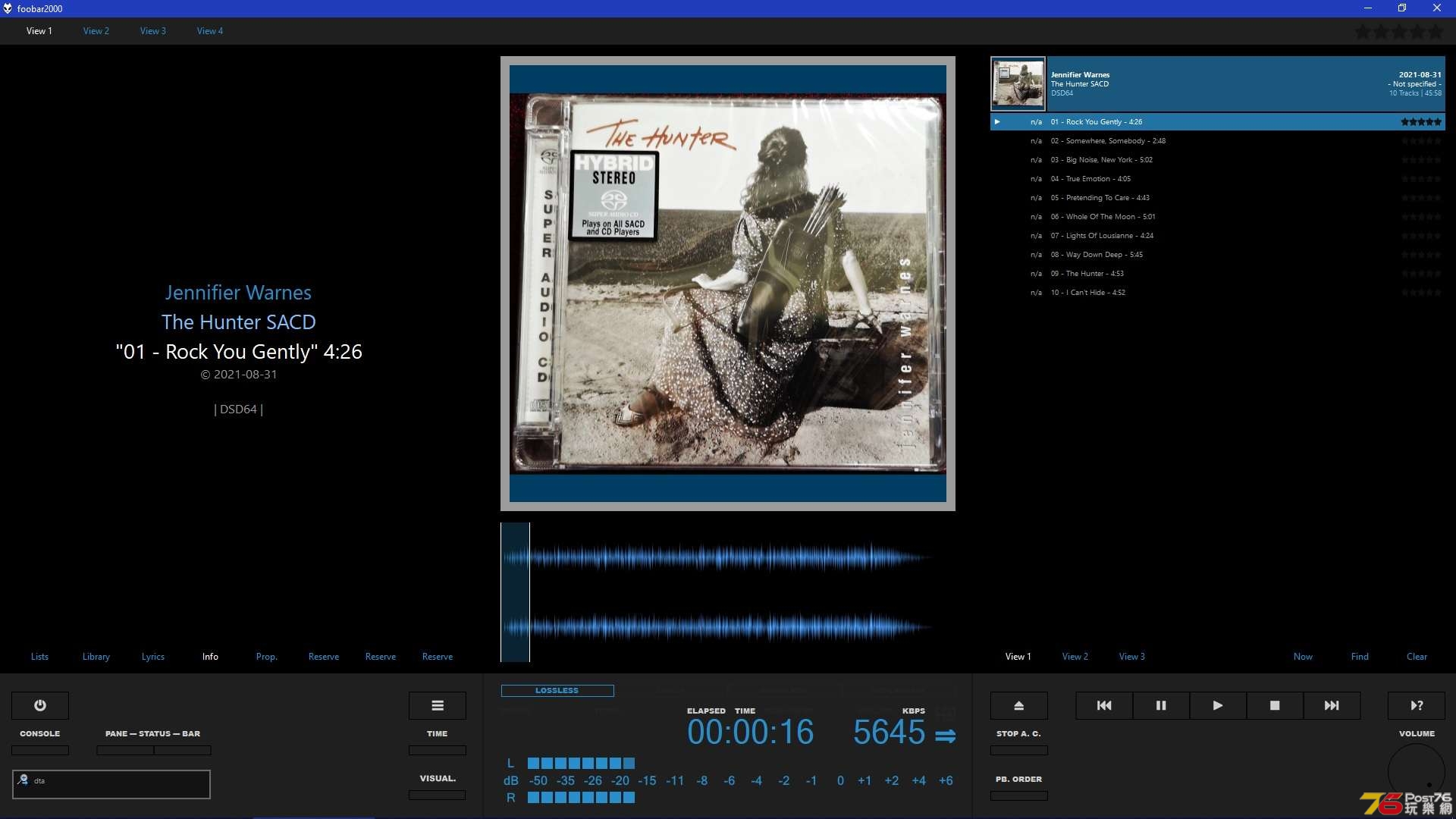1456x819 pixels.
Task: Open the Lists panel tab
Action: pos(39,657)
